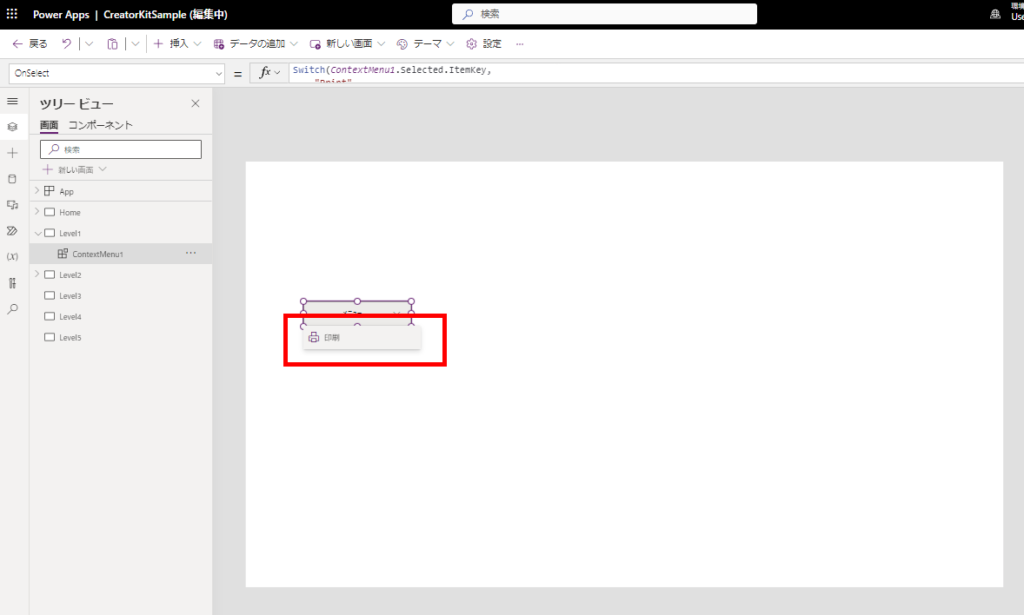The image size is (1024, 615).
Task: Switch to the Components (コンポーネント) tab
Action: [101, 125]
